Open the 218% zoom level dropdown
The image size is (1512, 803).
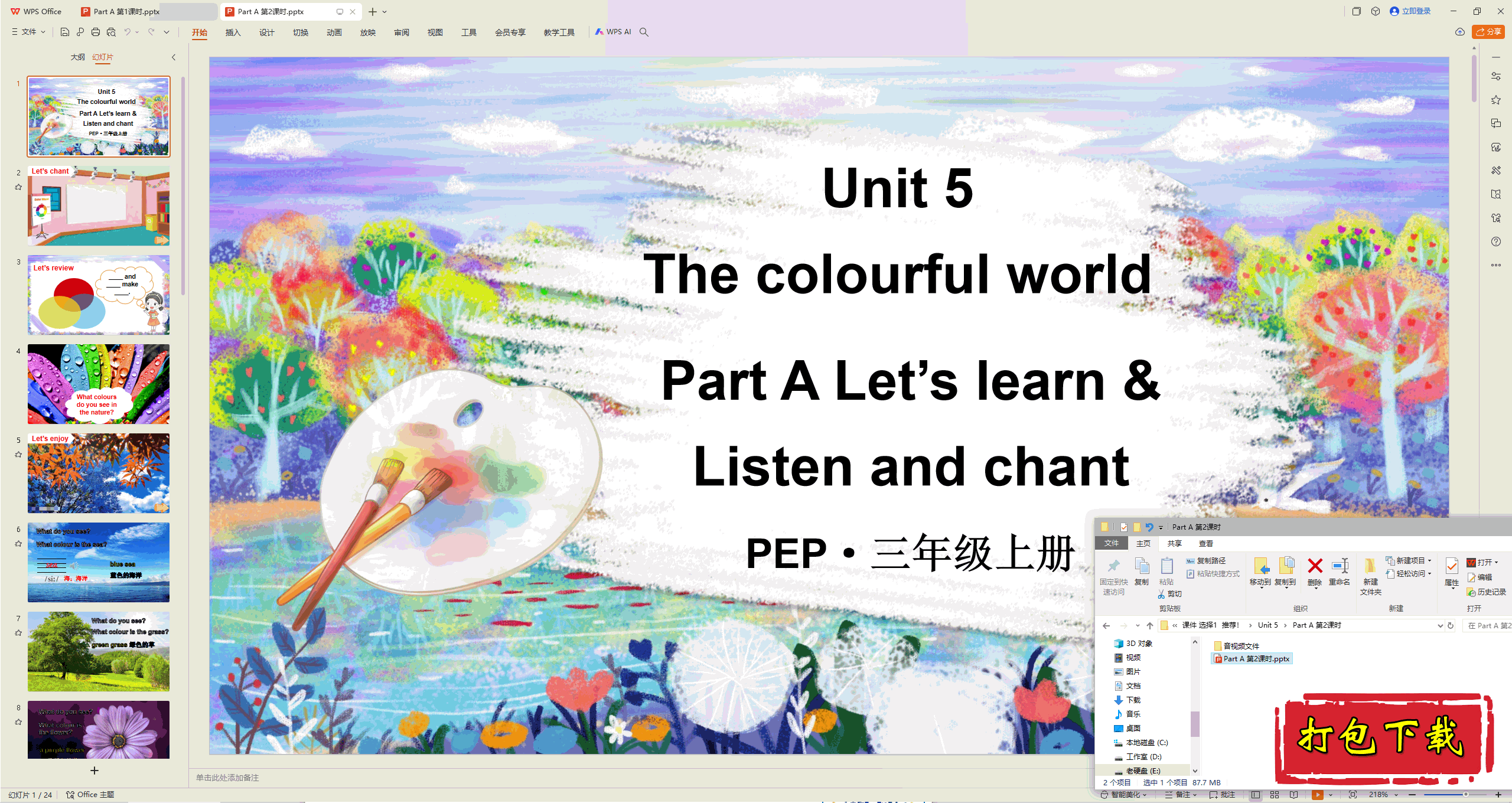pyautogui.click(x=1383, y=795)
